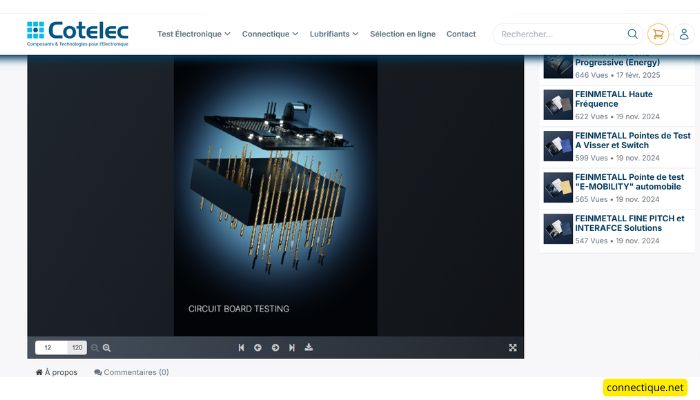Switch to the Commentaires (0) tab
Viewport: 700px width, 400px height.
click(x=132, y=372)
